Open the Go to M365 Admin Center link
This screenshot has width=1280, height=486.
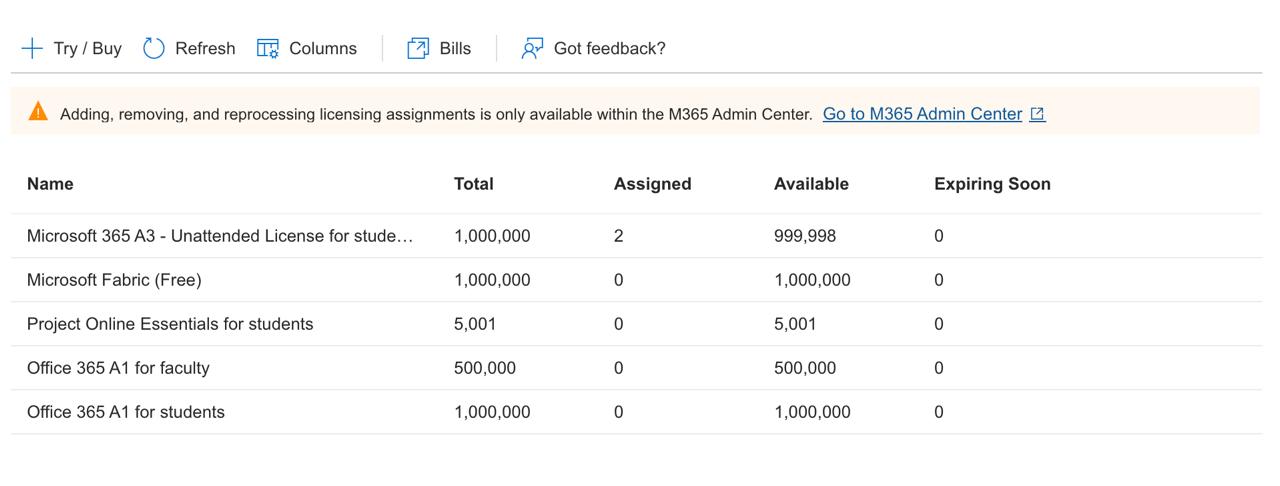(922, 114)
